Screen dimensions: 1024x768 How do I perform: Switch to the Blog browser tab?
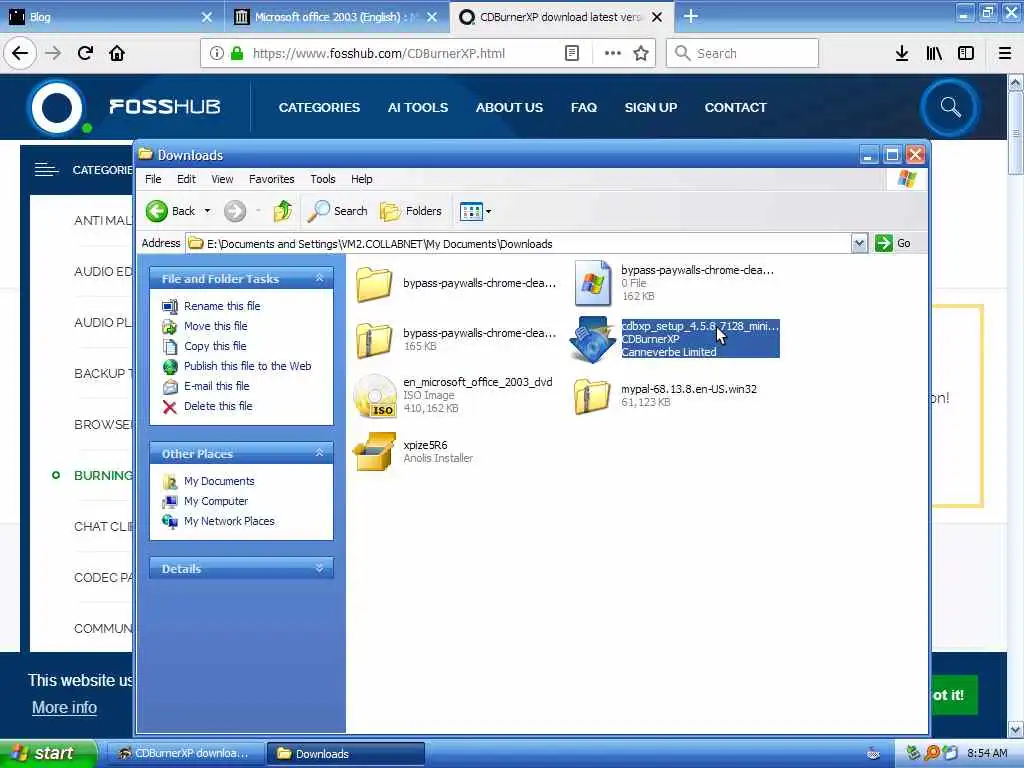click(x=104, y=17)
